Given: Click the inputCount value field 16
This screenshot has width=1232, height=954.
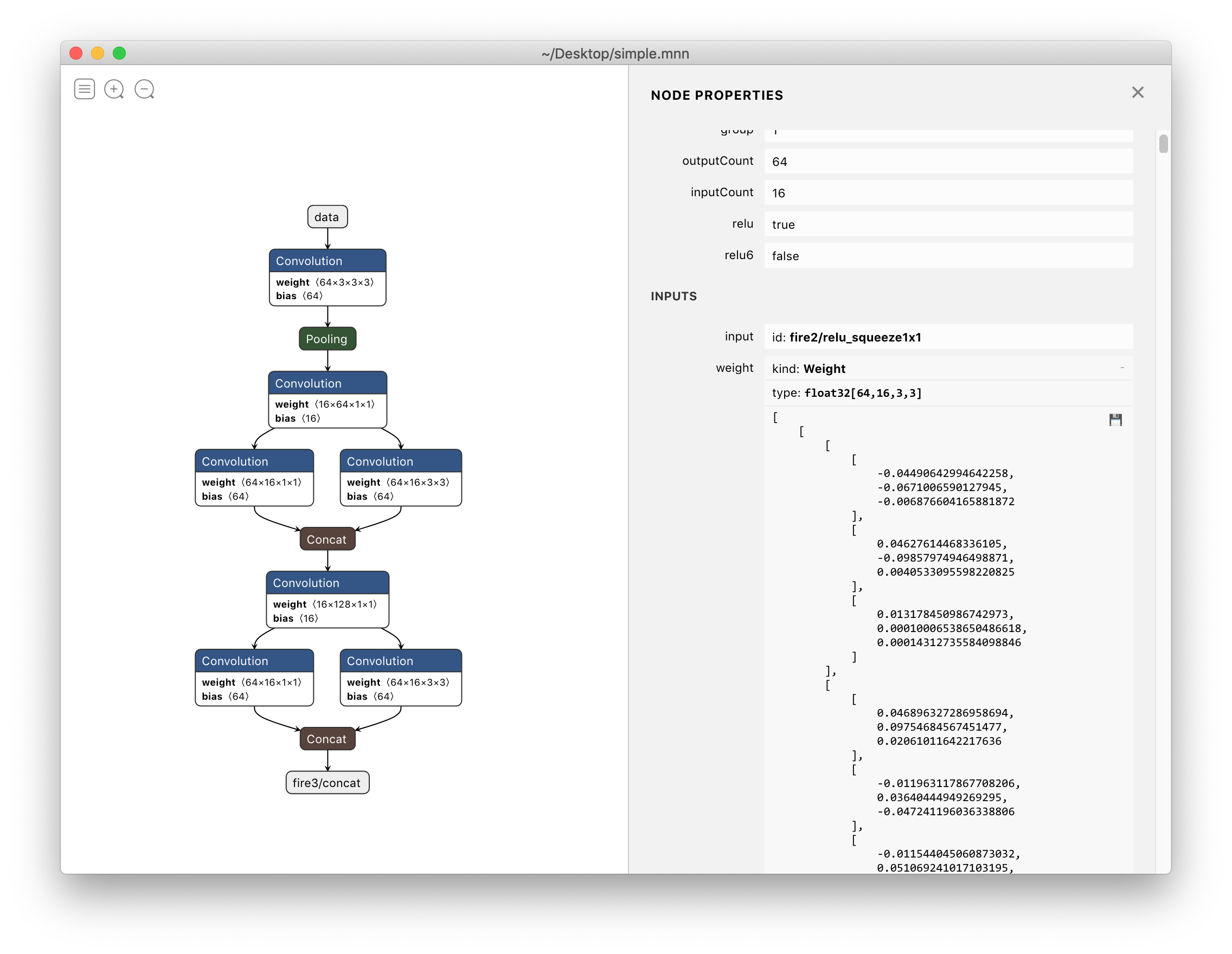Looking at the screenshot, I should [948, 193].
